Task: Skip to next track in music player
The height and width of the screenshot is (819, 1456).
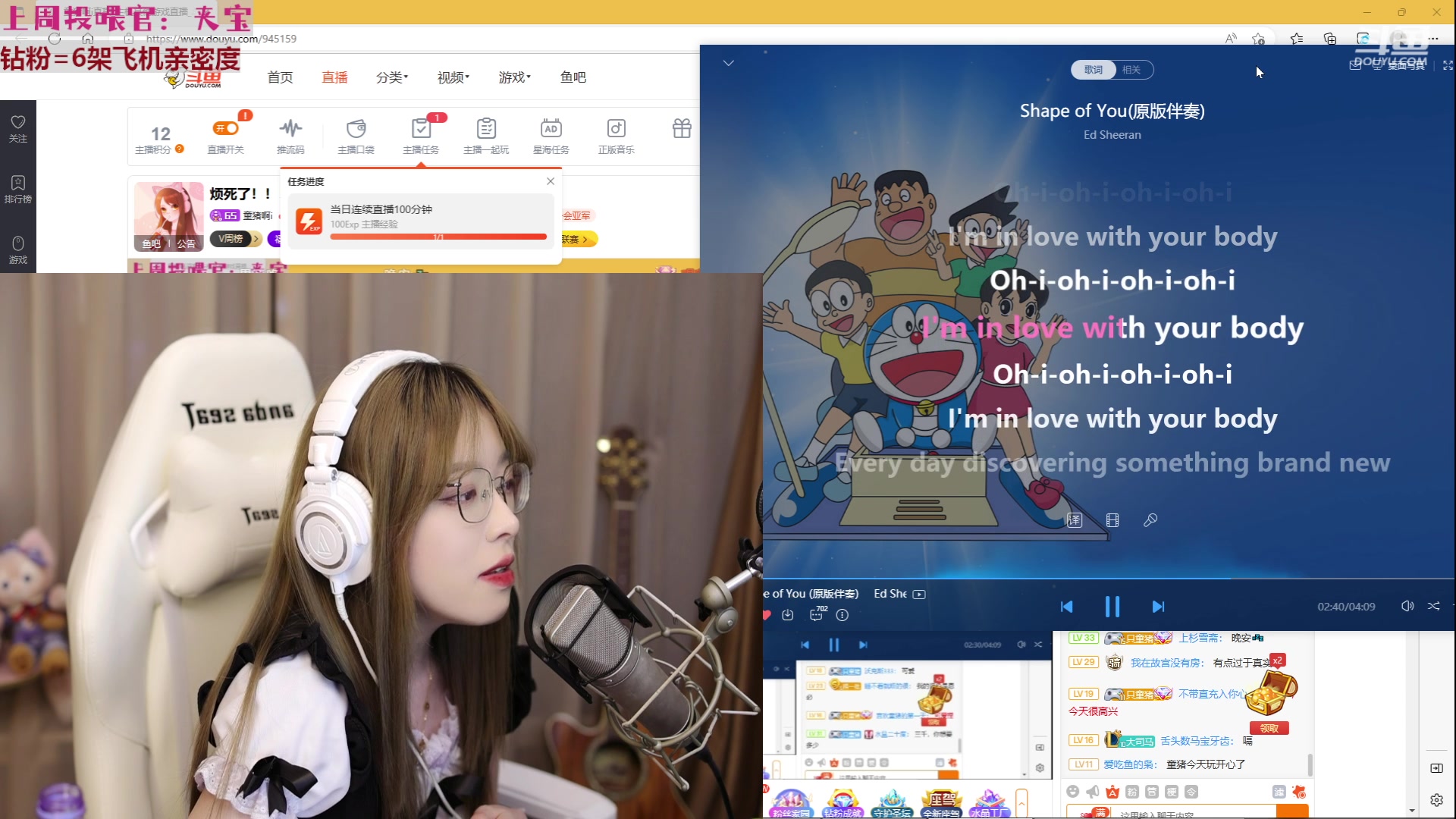Action: coord(1158,607)
